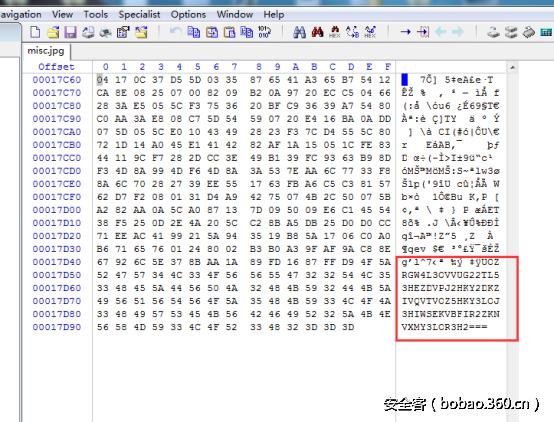Click the Open Folder icon after Properties

(141, 32)
